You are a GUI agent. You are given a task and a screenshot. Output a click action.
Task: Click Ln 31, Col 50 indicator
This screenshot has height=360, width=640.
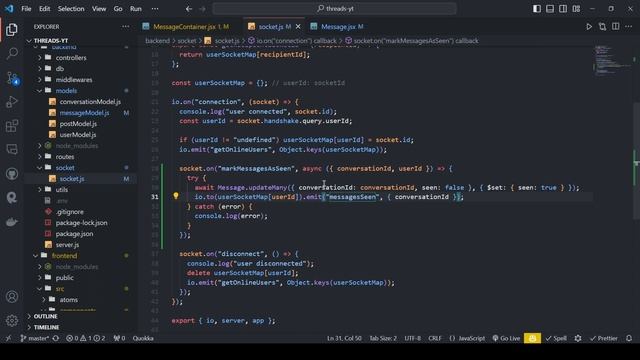(x=344, y=338)
